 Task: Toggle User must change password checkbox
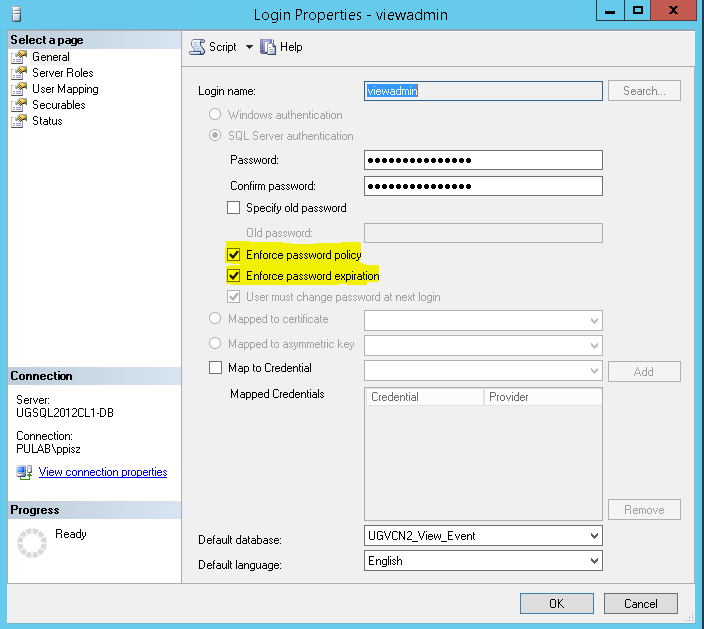pyautogui.click(x=233, y=297)
